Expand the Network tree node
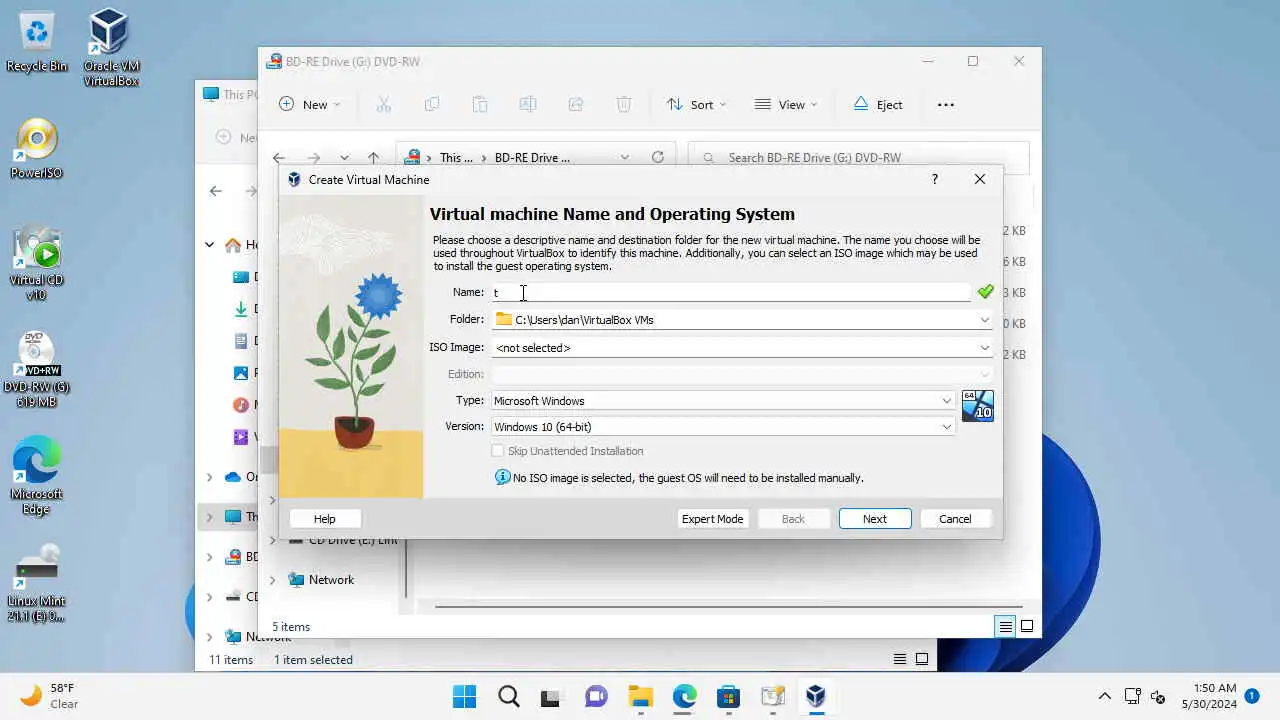This screenshot has width=1280, height=720. tap(272, 580)
